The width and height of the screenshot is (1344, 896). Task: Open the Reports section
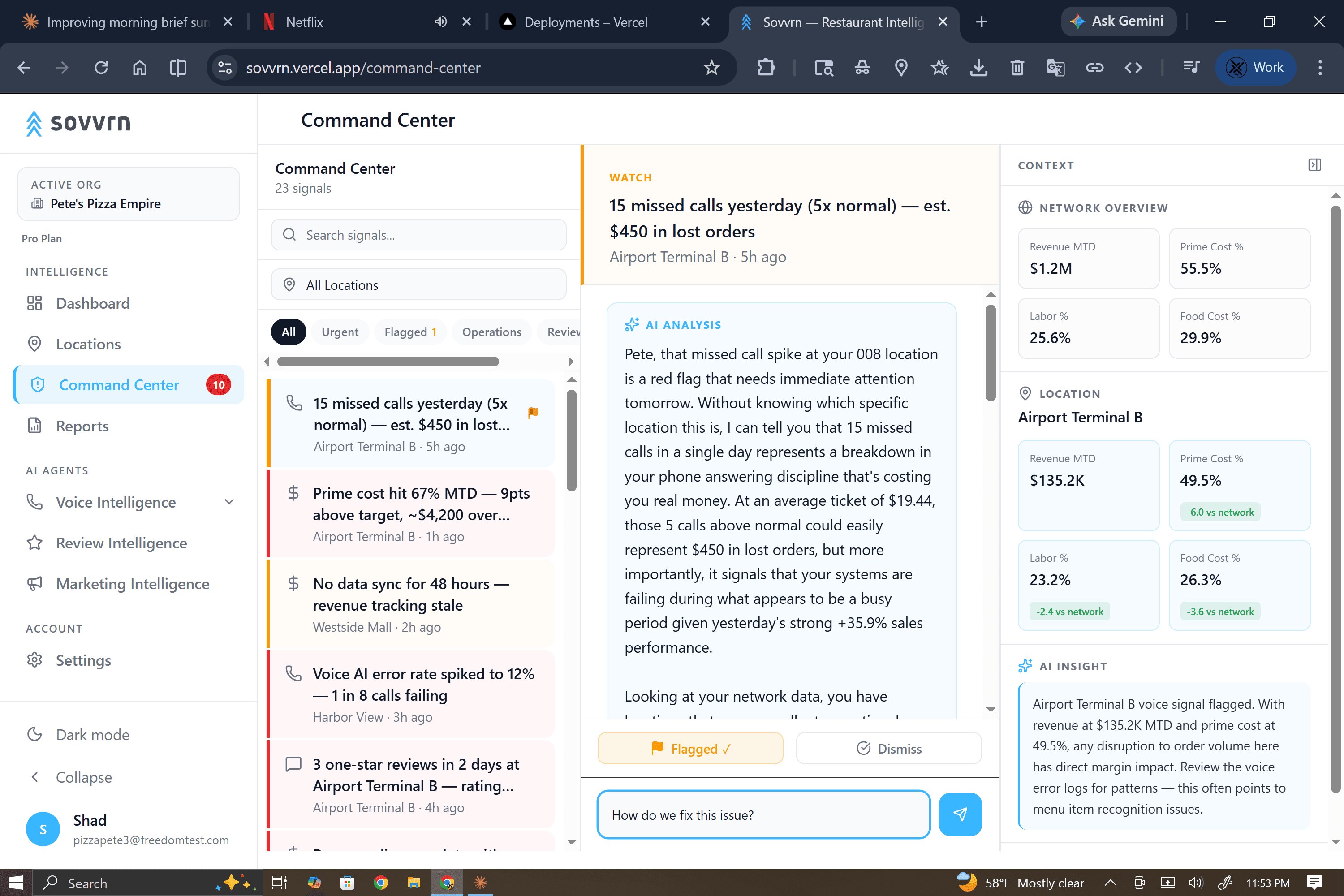pos(82,426)
